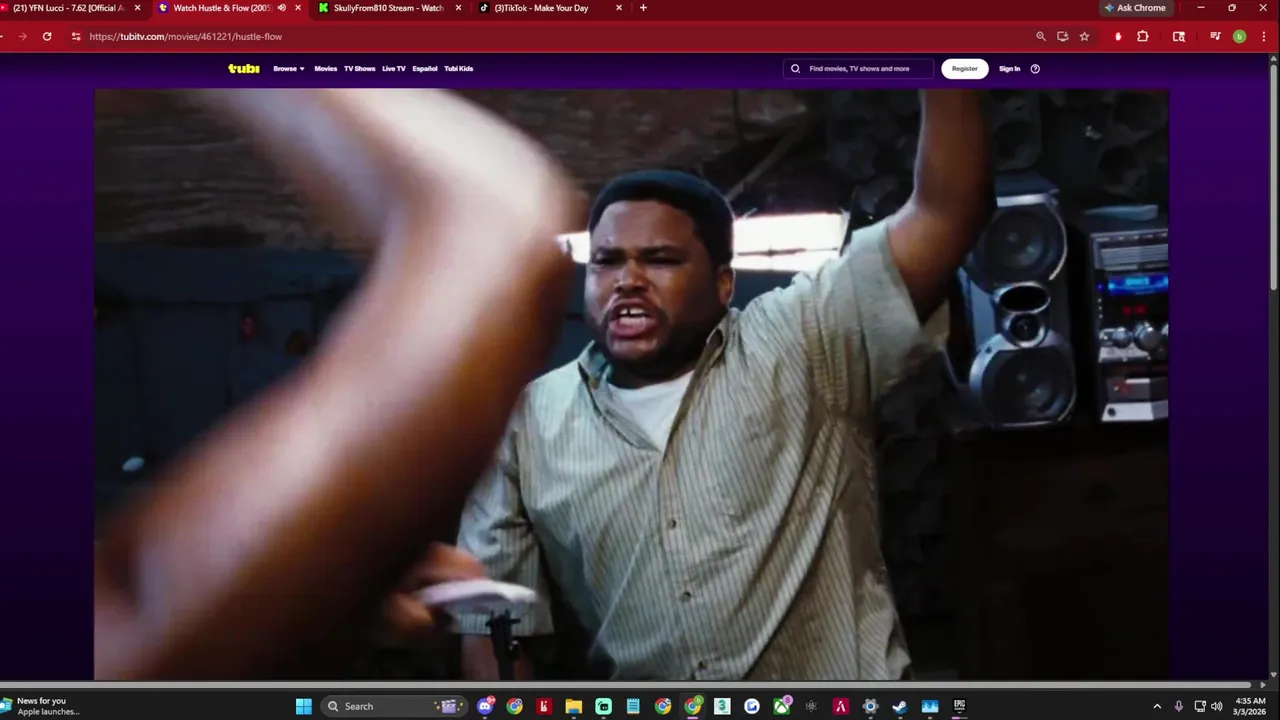Viewport: 1280px width, 720px height.
Task: Click the microphone icon in system tray
Action: (1179, 706)
